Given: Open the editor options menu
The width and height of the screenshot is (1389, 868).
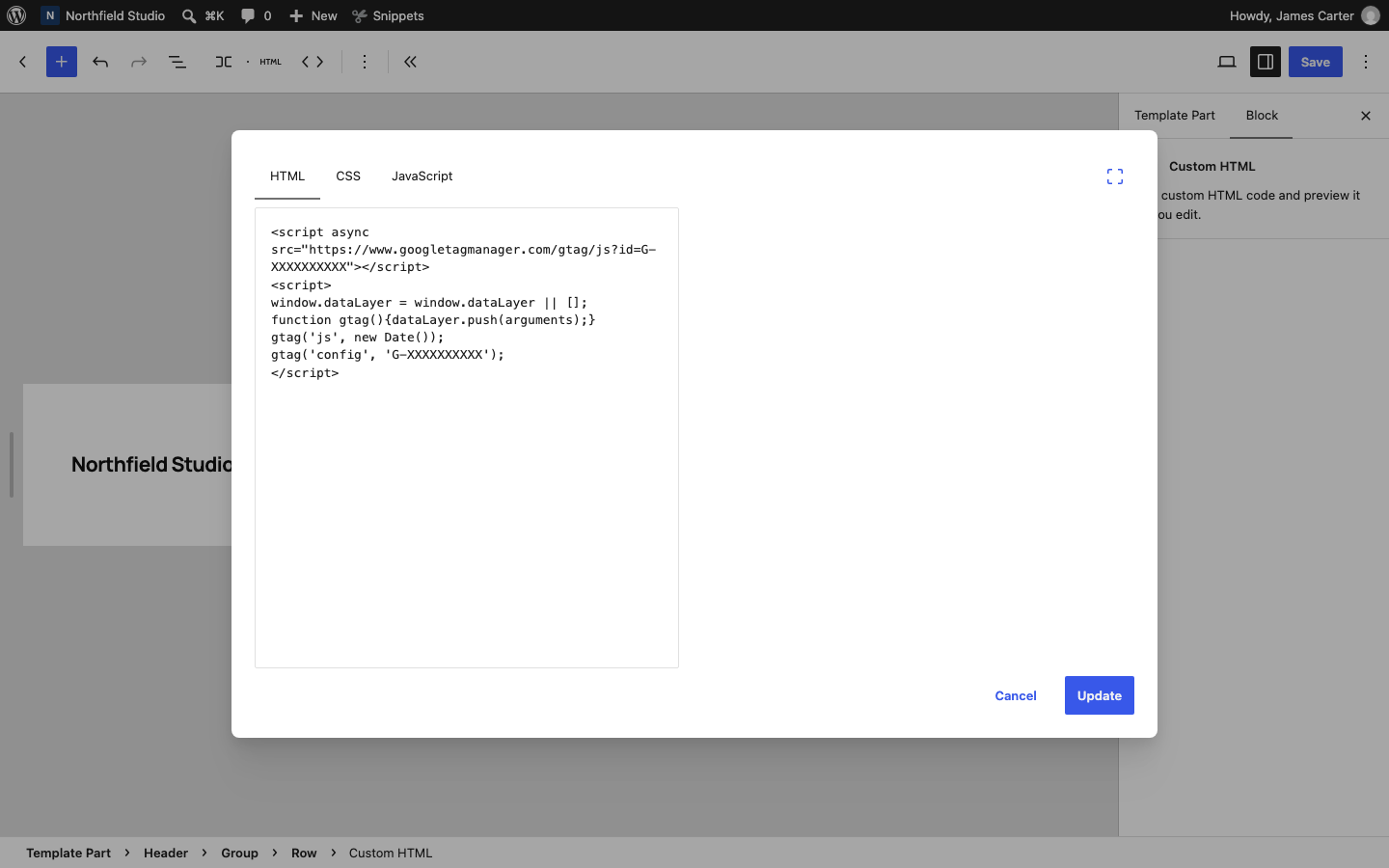Looking at the screenshot, I should pos(1366,62).
